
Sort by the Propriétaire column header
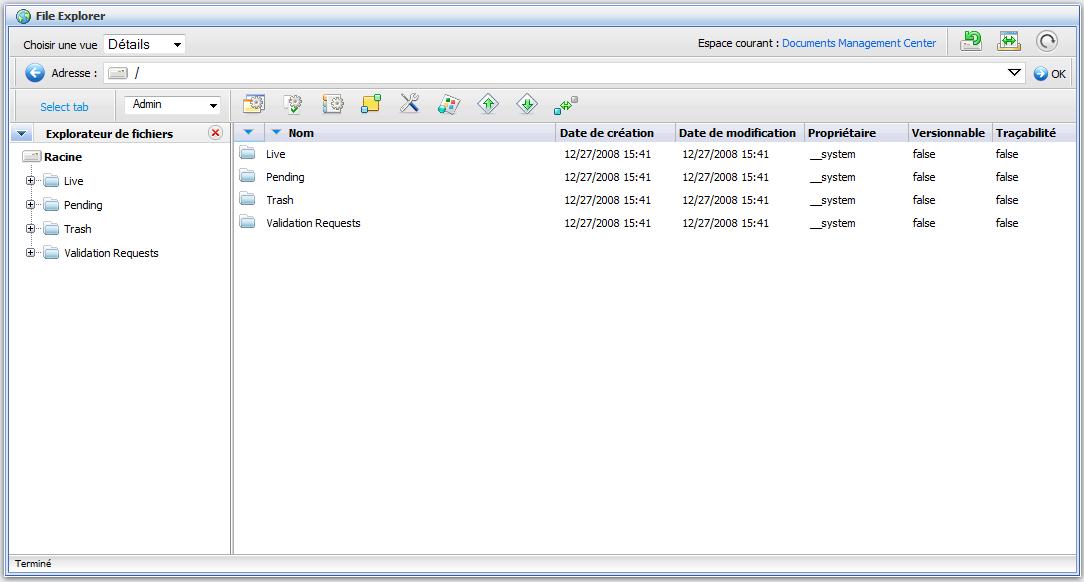[x=841, y=133]
